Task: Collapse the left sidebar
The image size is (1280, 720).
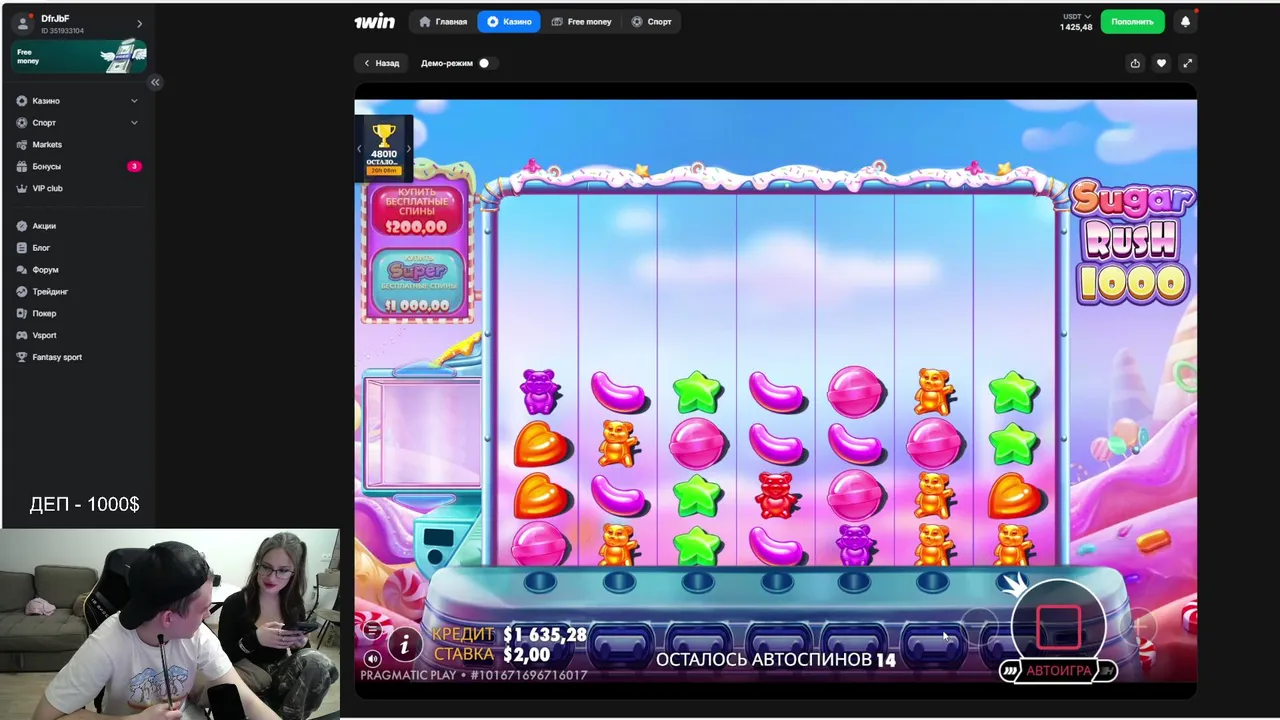Action: tap(155, 82)
